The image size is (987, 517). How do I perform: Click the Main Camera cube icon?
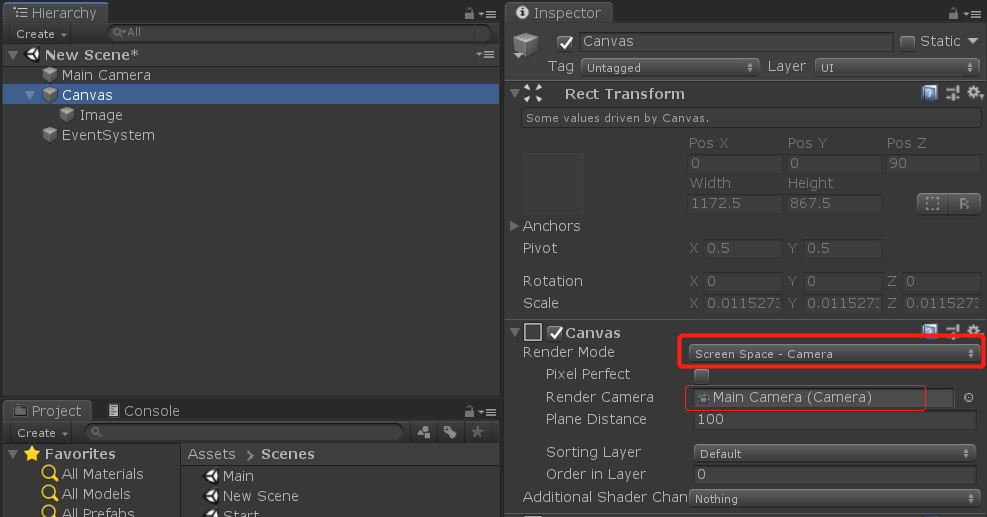[x=50, y=75]
